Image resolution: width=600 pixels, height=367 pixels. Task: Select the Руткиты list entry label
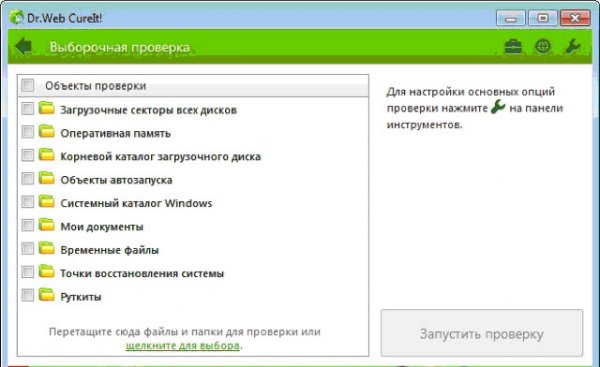pyautogui.click(x=81, y=297)
